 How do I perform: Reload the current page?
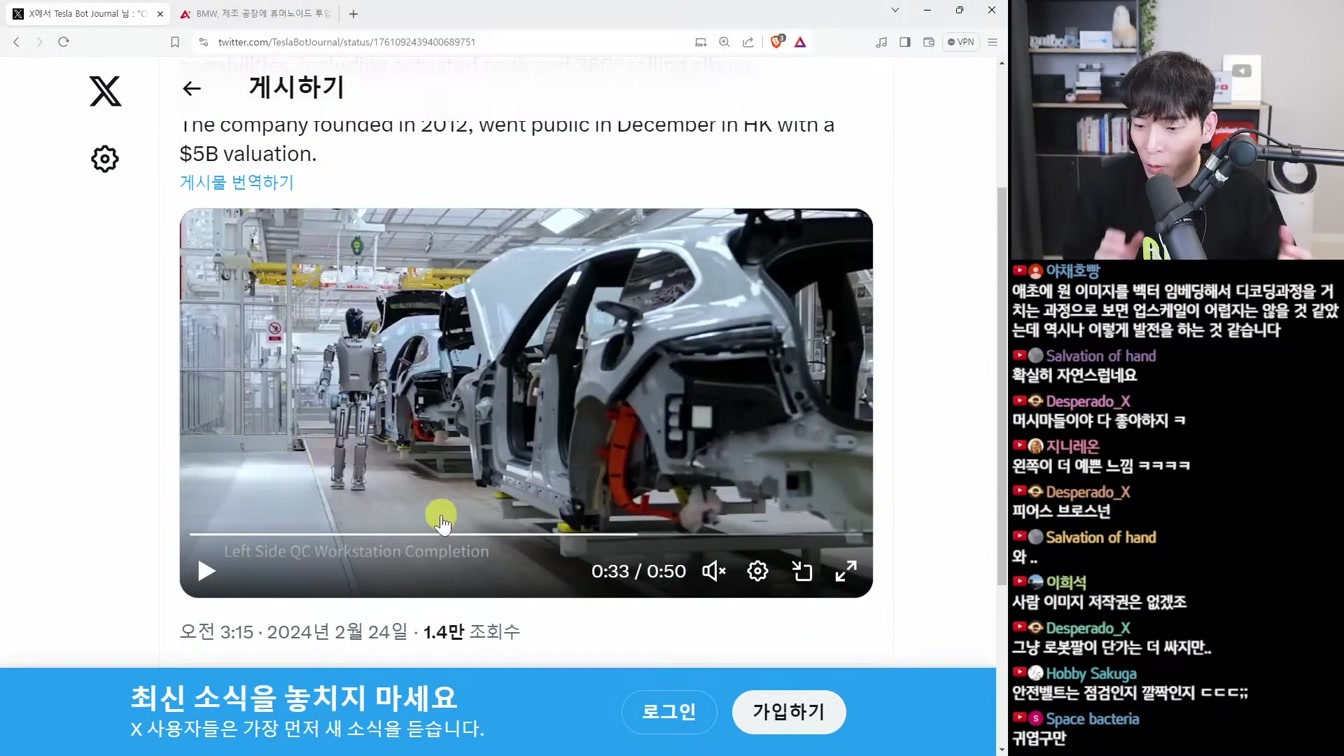pyautogui.click(x=63, y=42)
